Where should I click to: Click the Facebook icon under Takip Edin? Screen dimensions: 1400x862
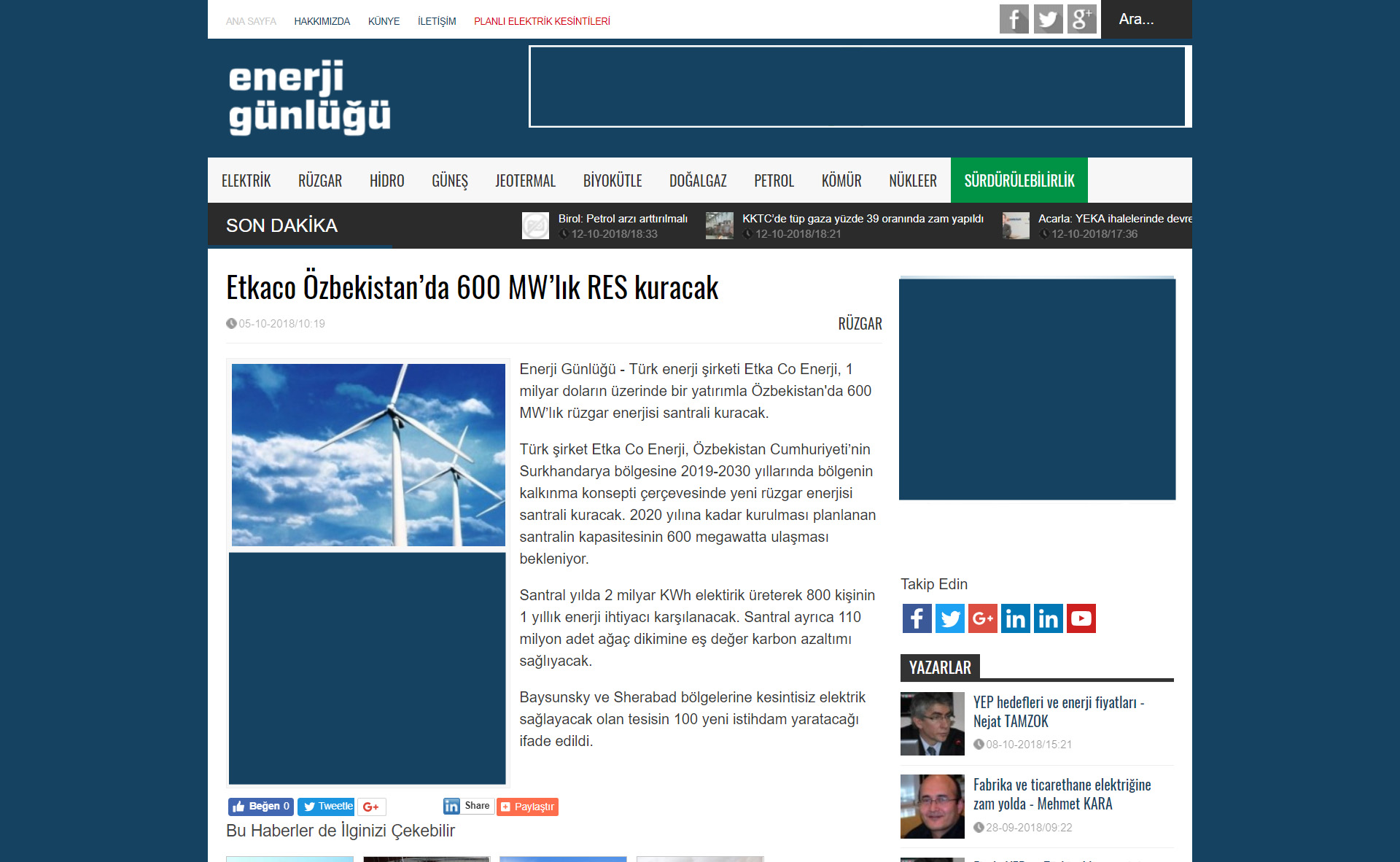click(x=917, y=618)
